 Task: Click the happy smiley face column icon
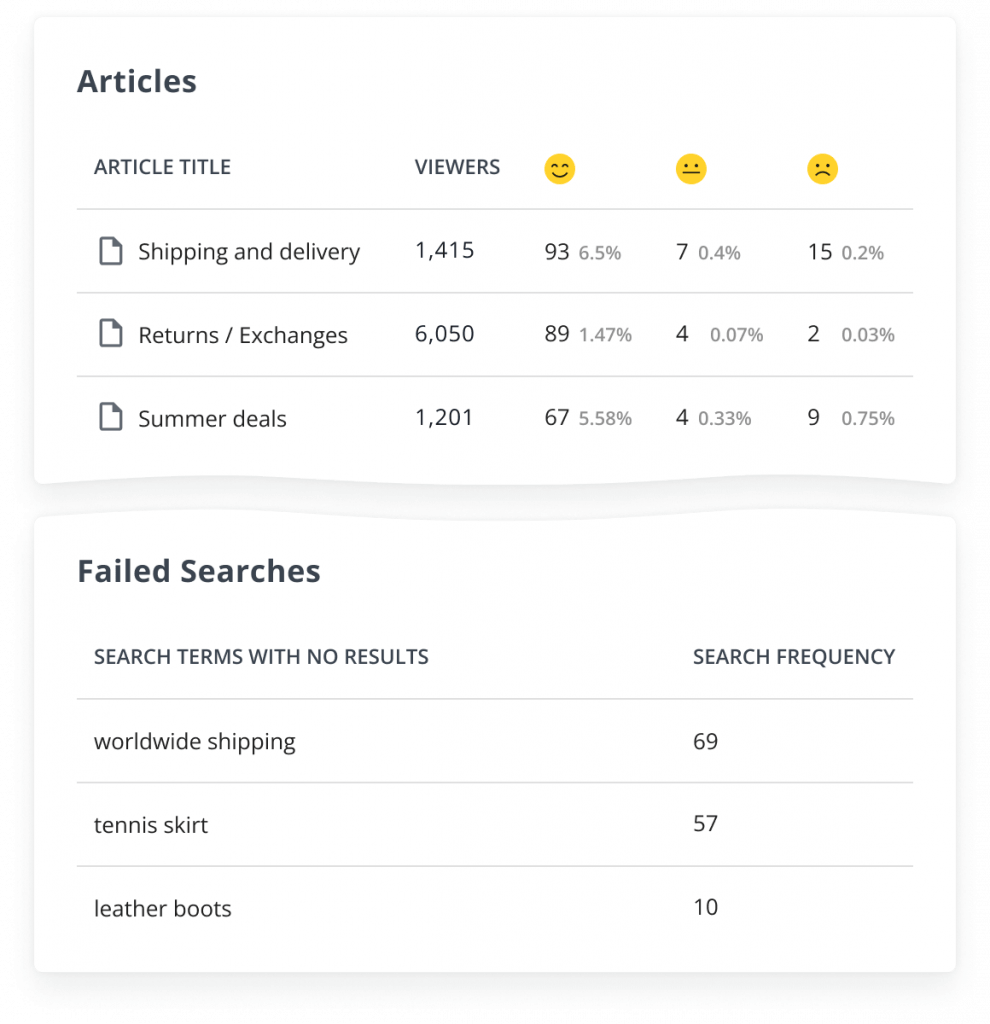click(560, 169)
